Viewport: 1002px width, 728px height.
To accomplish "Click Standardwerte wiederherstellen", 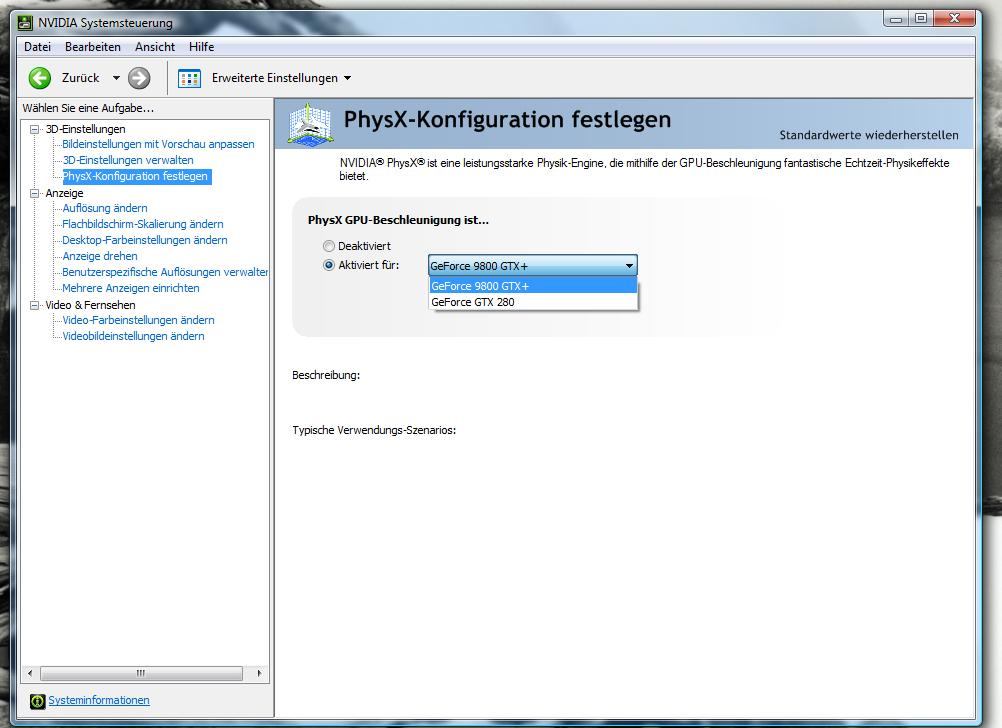I will pyautogui.click(x=868, y=135).
